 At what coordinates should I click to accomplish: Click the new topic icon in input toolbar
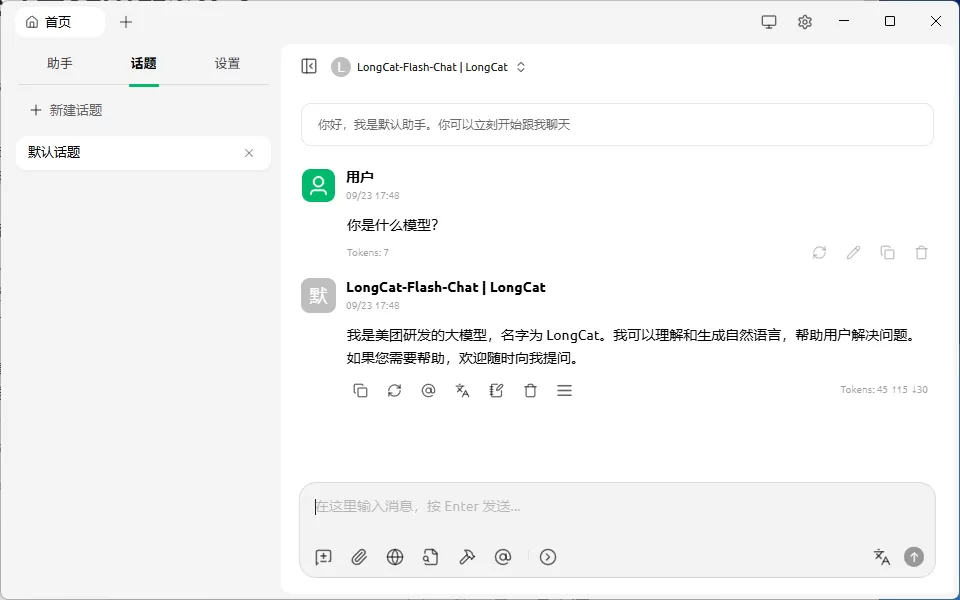[323, 557]
